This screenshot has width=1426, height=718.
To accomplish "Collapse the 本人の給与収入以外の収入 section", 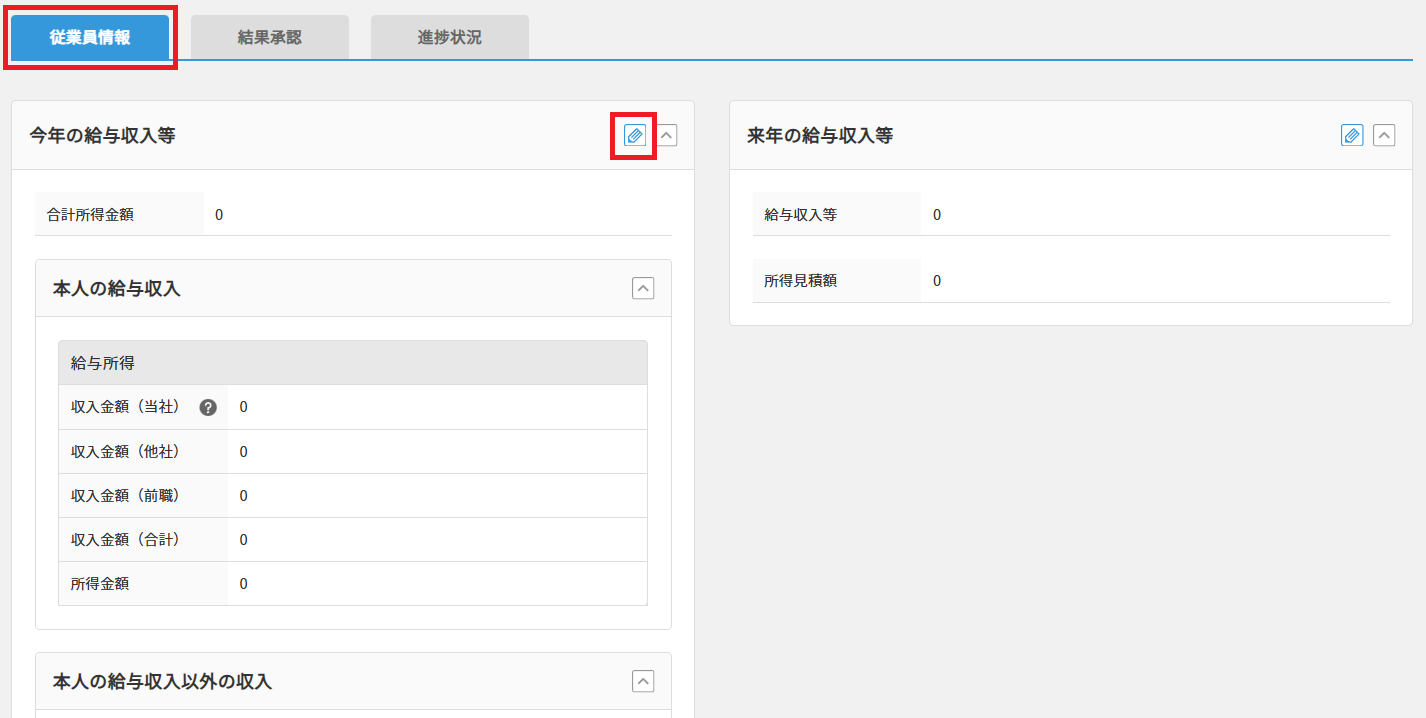I will [643, 681].
